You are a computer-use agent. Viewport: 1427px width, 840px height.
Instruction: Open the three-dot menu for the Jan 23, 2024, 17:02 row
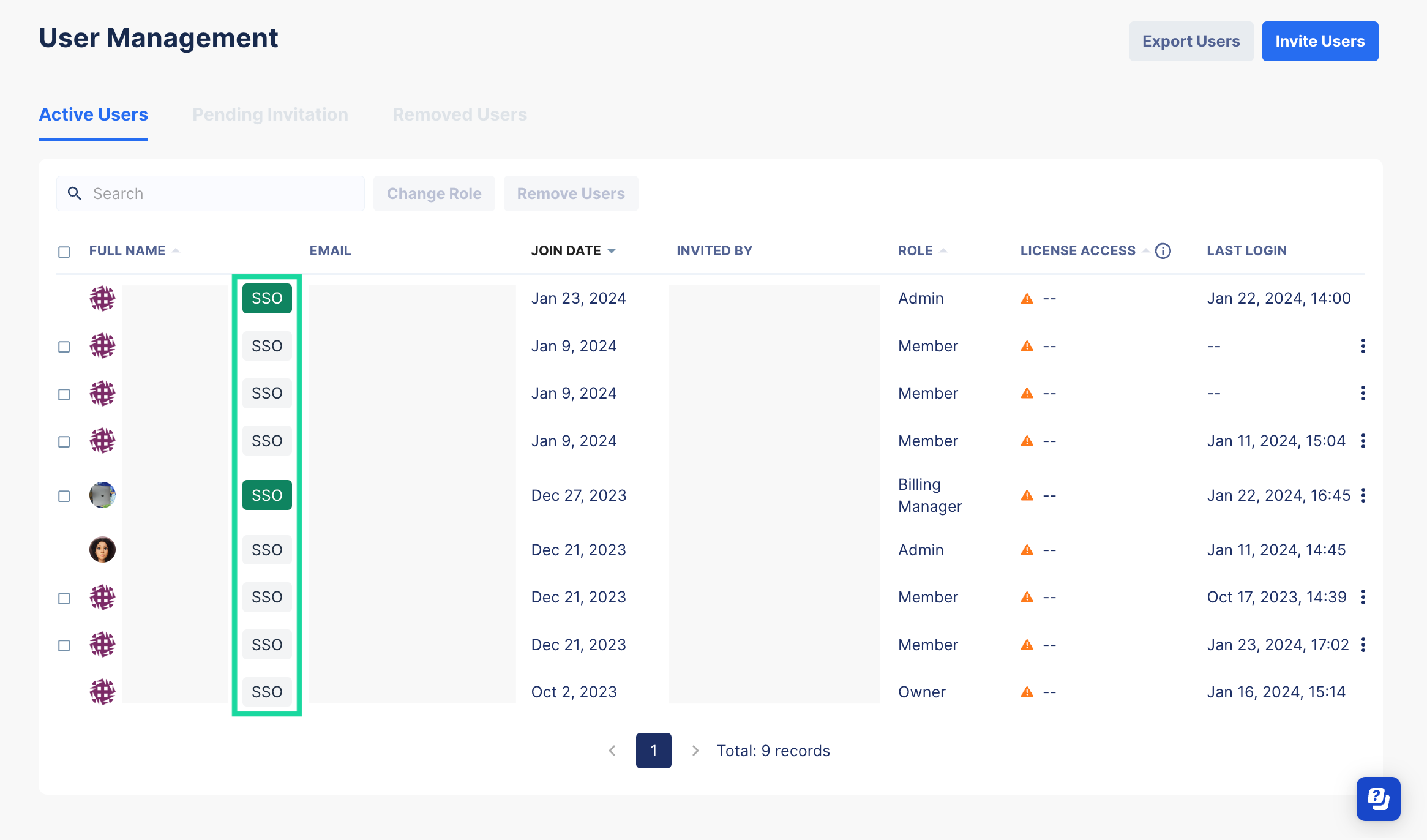click(x=1363, y=645)
